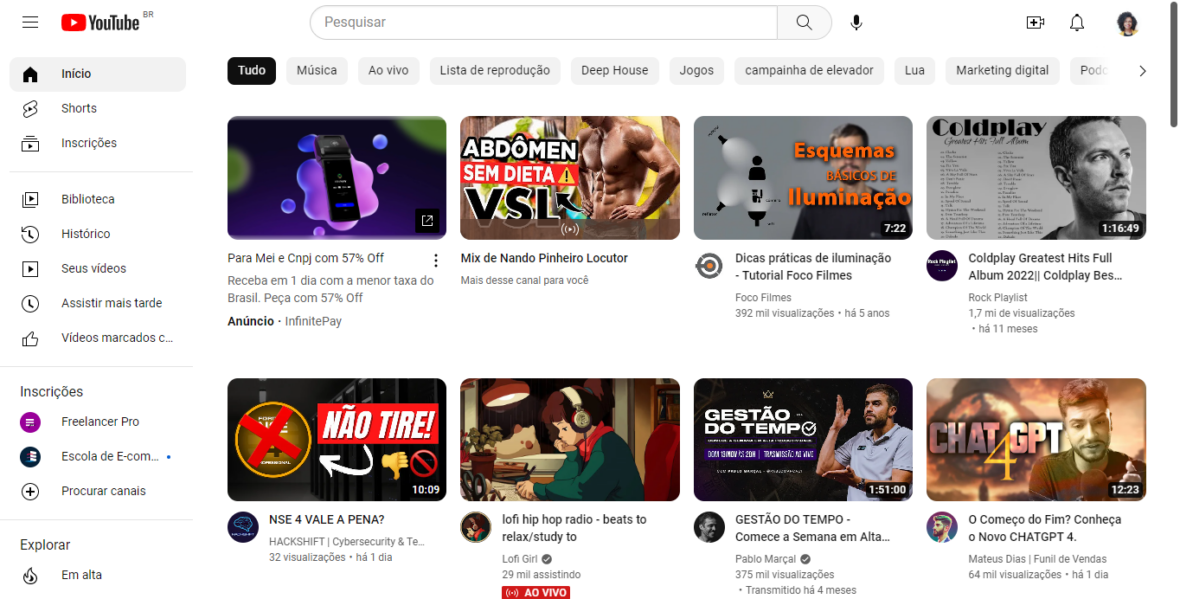Select the Tudo category tab
Image resolution: width=1180 pixels, height=599 pixels.
pyautogui.click(x=251, y=70)
